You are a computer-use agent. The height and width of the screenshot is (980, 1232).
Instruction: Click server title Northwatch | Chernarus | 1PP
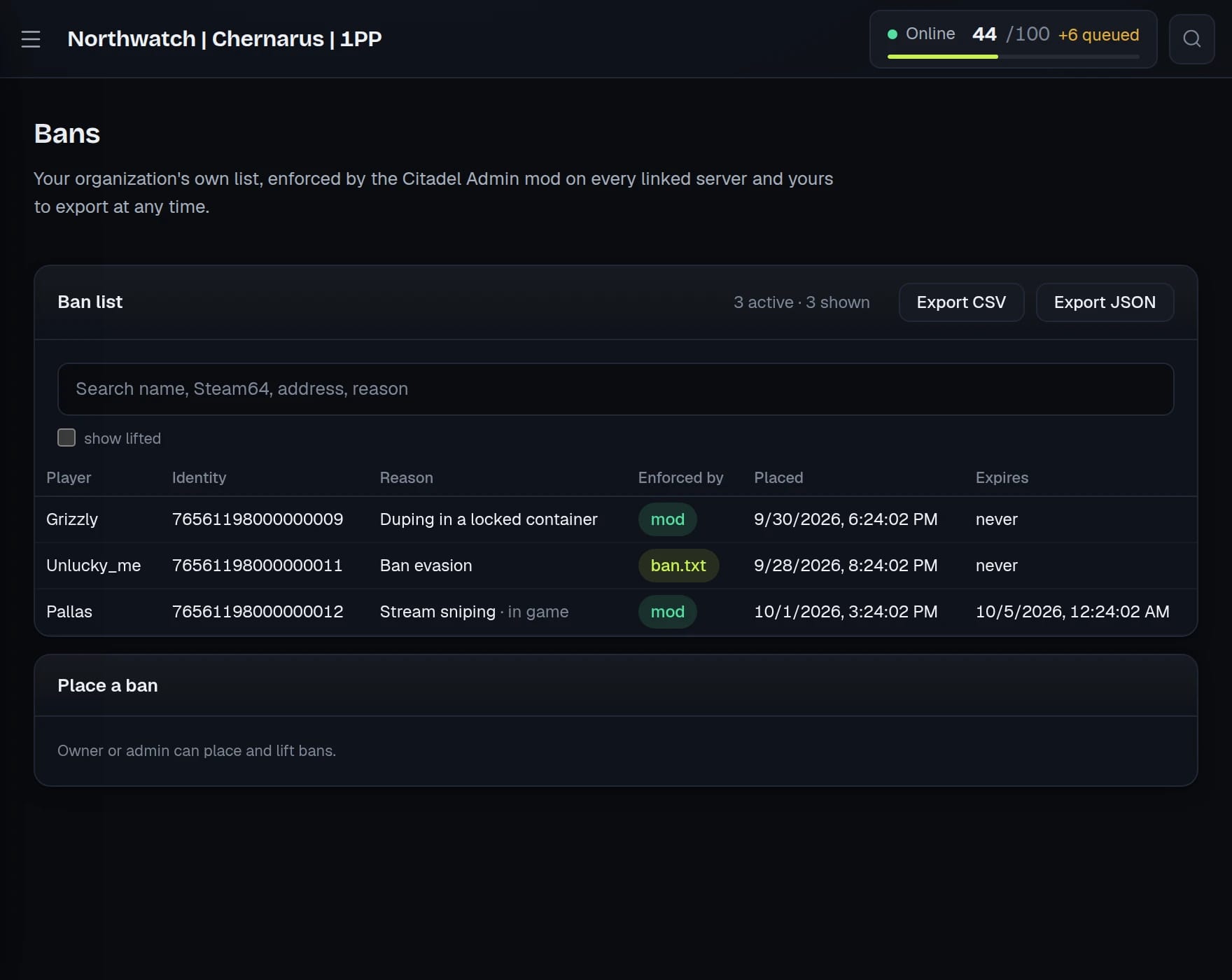point(225,39)
